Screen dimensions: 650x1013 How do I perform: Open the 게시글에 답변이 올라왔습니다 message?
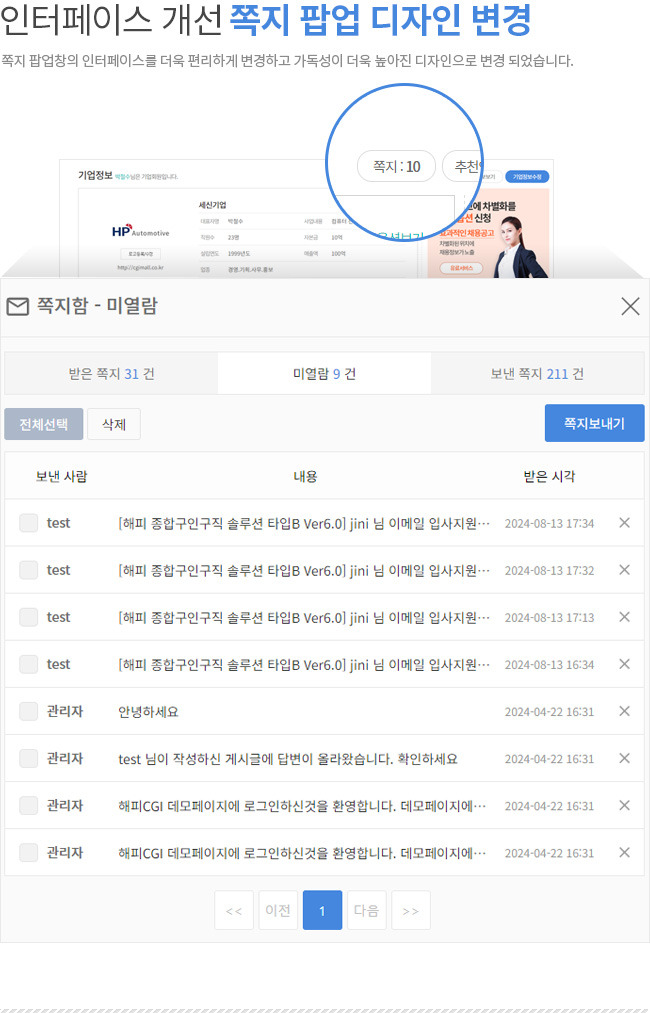[x=288, y=758]
